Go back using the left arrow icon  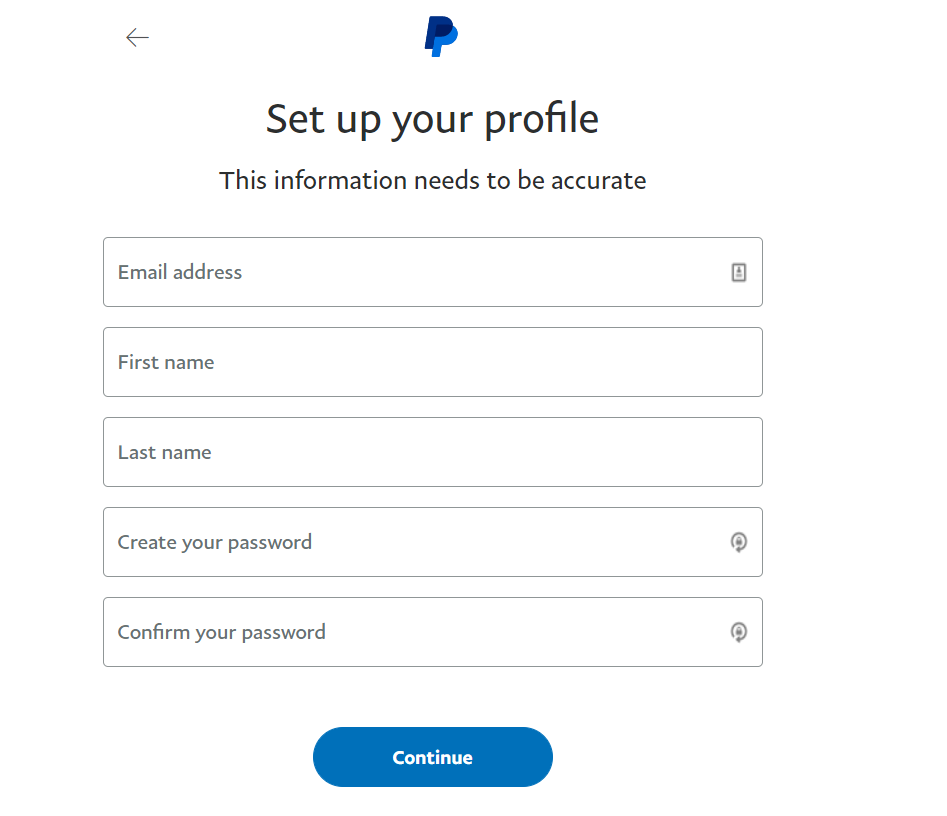(x=137, y=37)
